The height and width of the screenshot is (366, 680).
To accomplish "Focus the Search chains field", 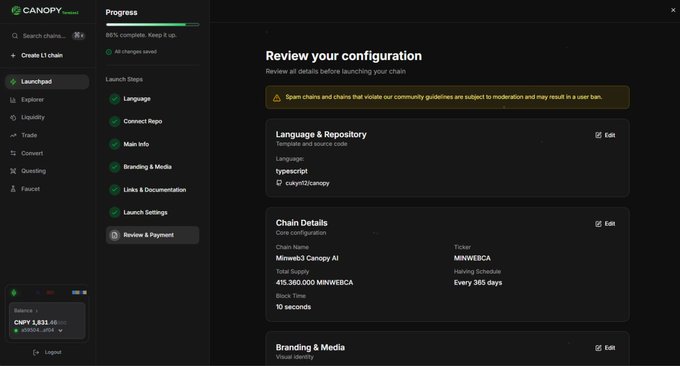I will [x=48, y=36].
